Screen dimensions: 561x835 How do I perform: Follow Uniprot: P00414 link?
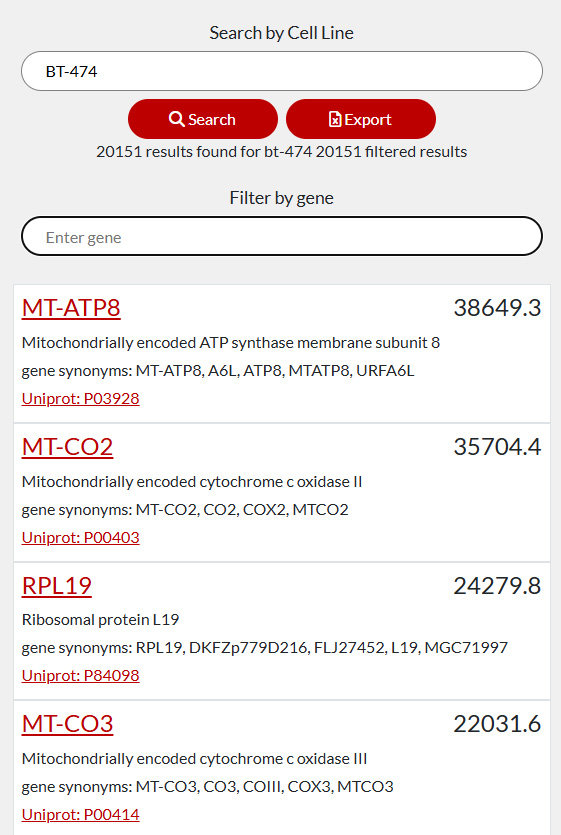80,814
